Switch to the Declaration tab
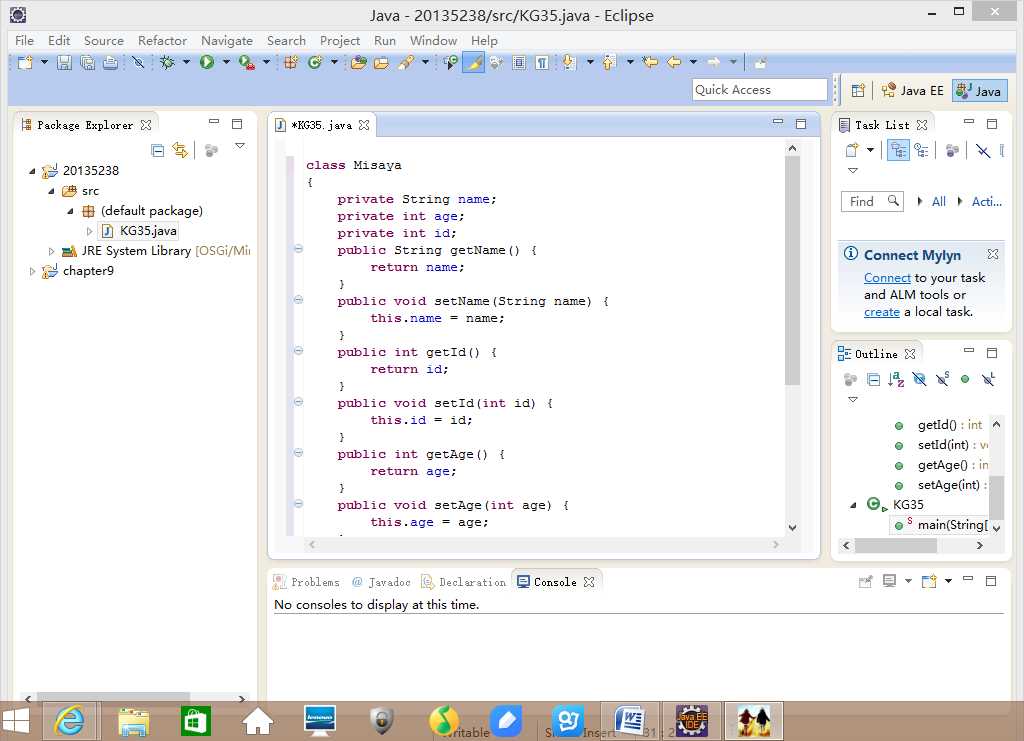The image size is (1024, 741). [x=464, y=582]
